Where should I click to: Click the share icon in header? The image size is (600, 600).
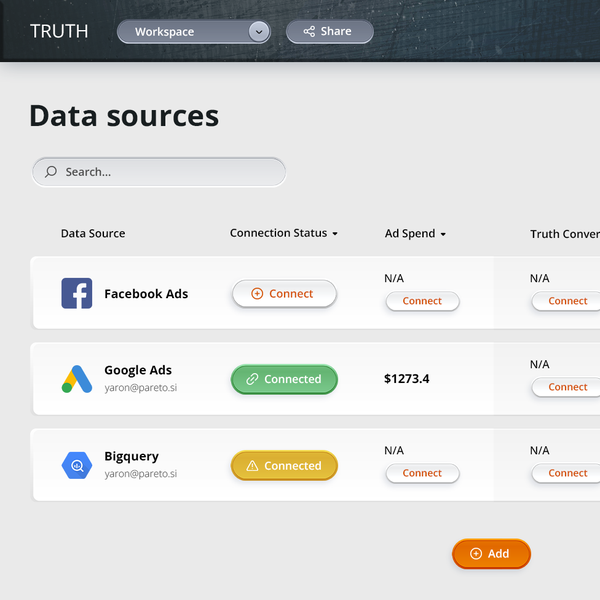[309, 32]
